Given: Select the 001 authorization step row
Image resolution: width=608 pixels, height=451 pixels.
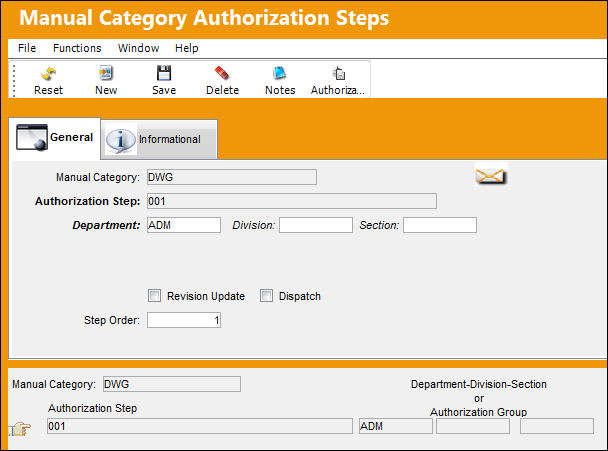Looking at the screenshot, I should [x=200, y=426].
